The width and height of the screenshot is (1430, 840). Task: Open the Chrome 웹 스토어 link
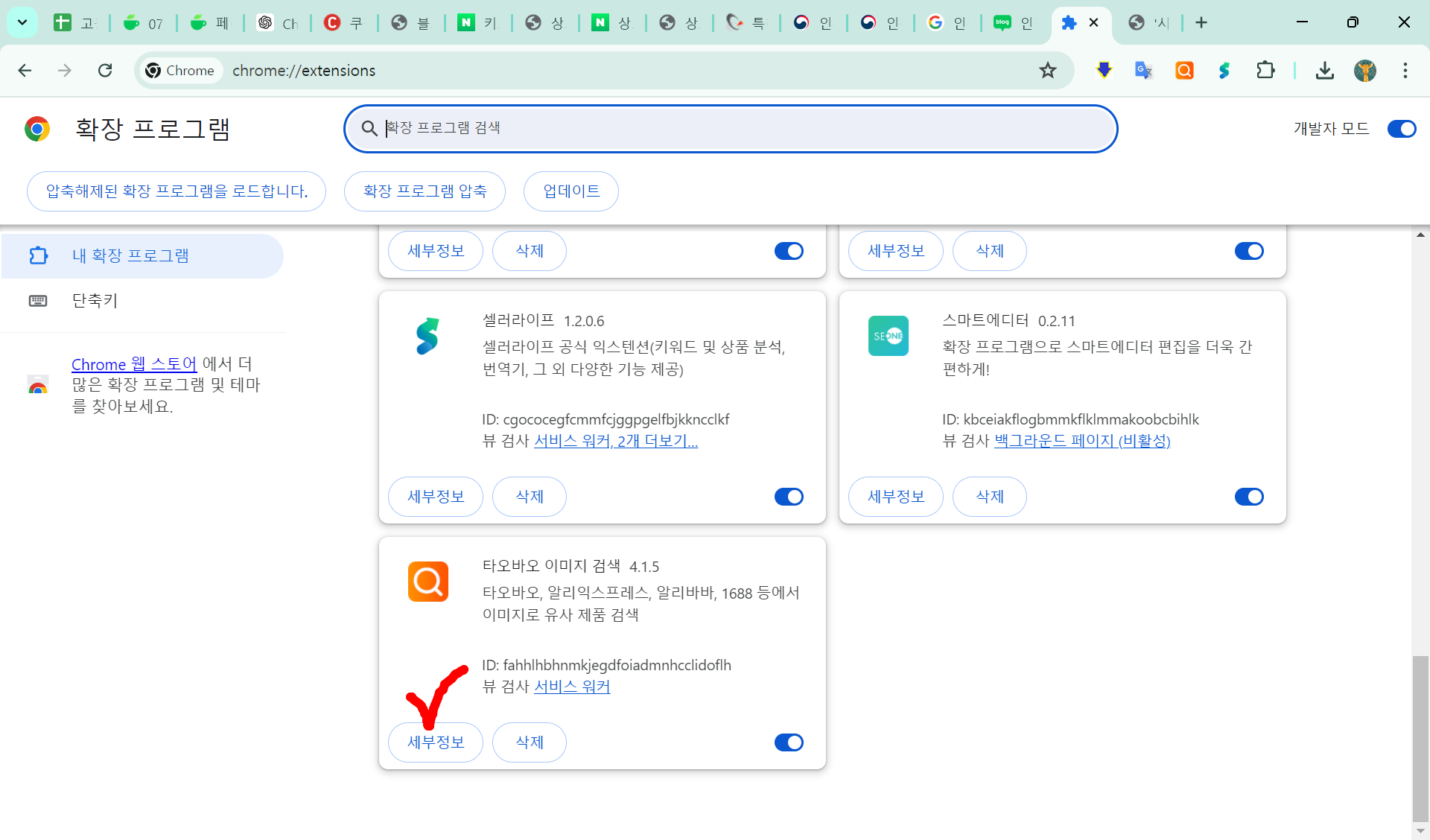134,364
